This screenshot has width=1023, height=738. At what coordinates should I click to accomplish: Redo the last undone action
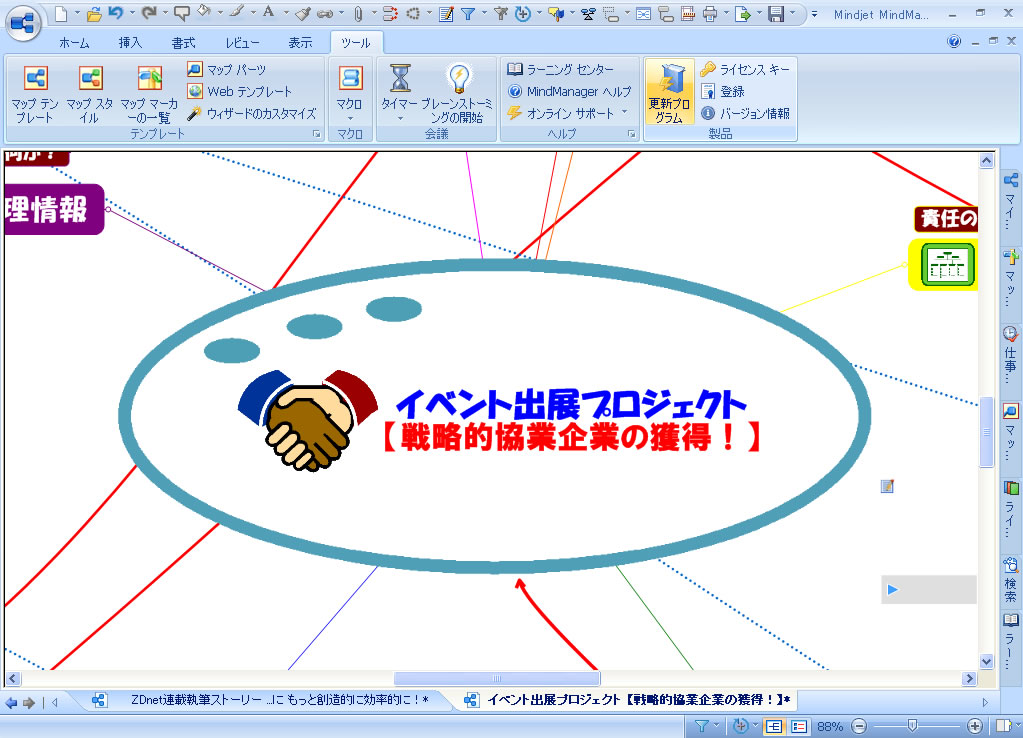point(149,12)
